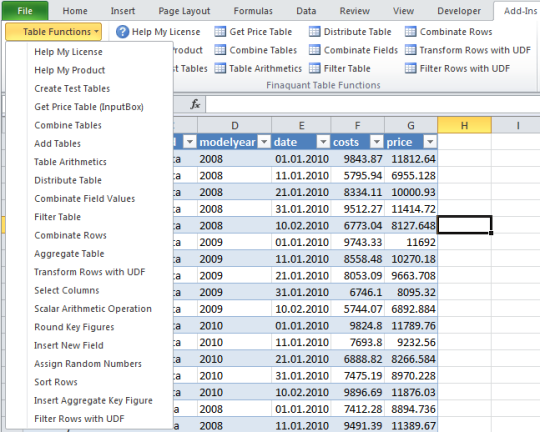Choose Aggregate Table from the menu

pyautogui.click(x=69, y=254)
